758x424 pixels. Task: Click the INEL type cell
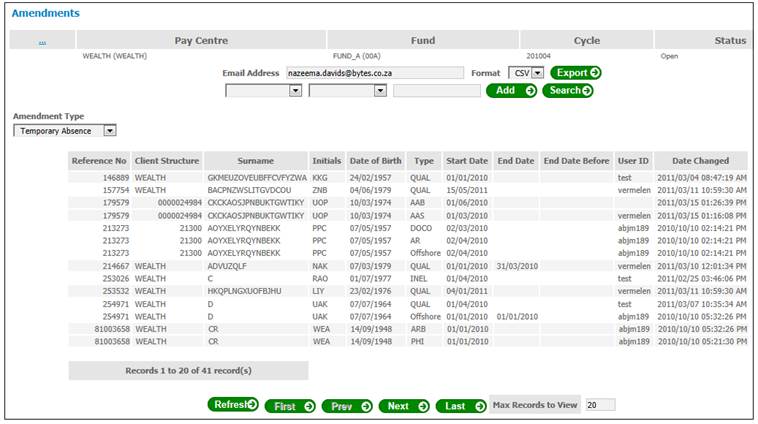pyautogui.click(x=419, y=279)
